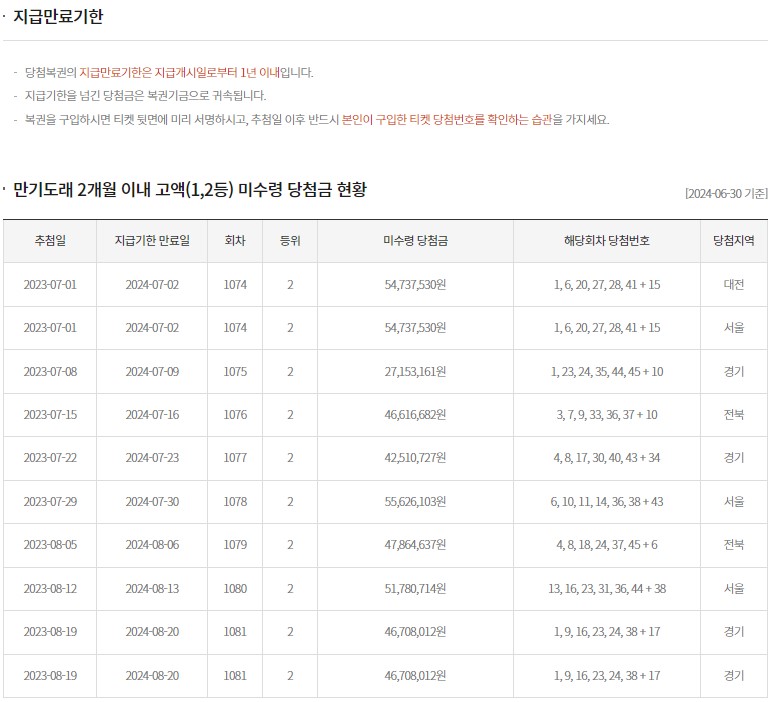Click draw date 2023-07-22
769x702 pixels.
(50, 458)
